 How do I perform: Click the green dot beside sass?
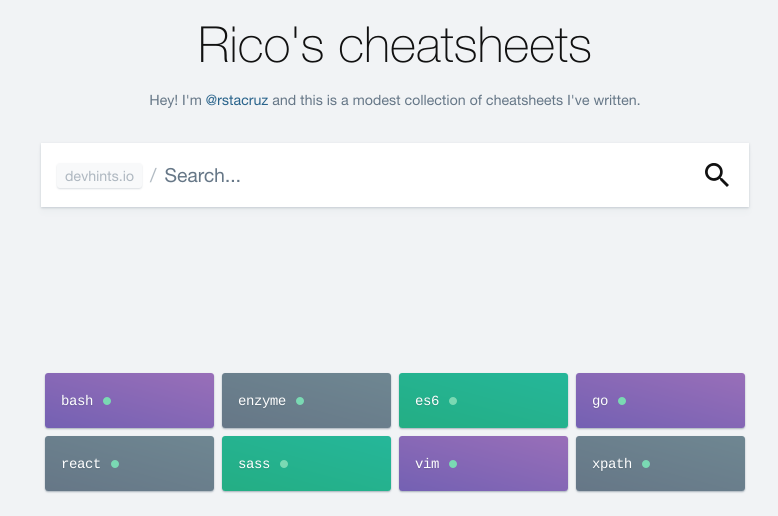(x=284, y=464)
